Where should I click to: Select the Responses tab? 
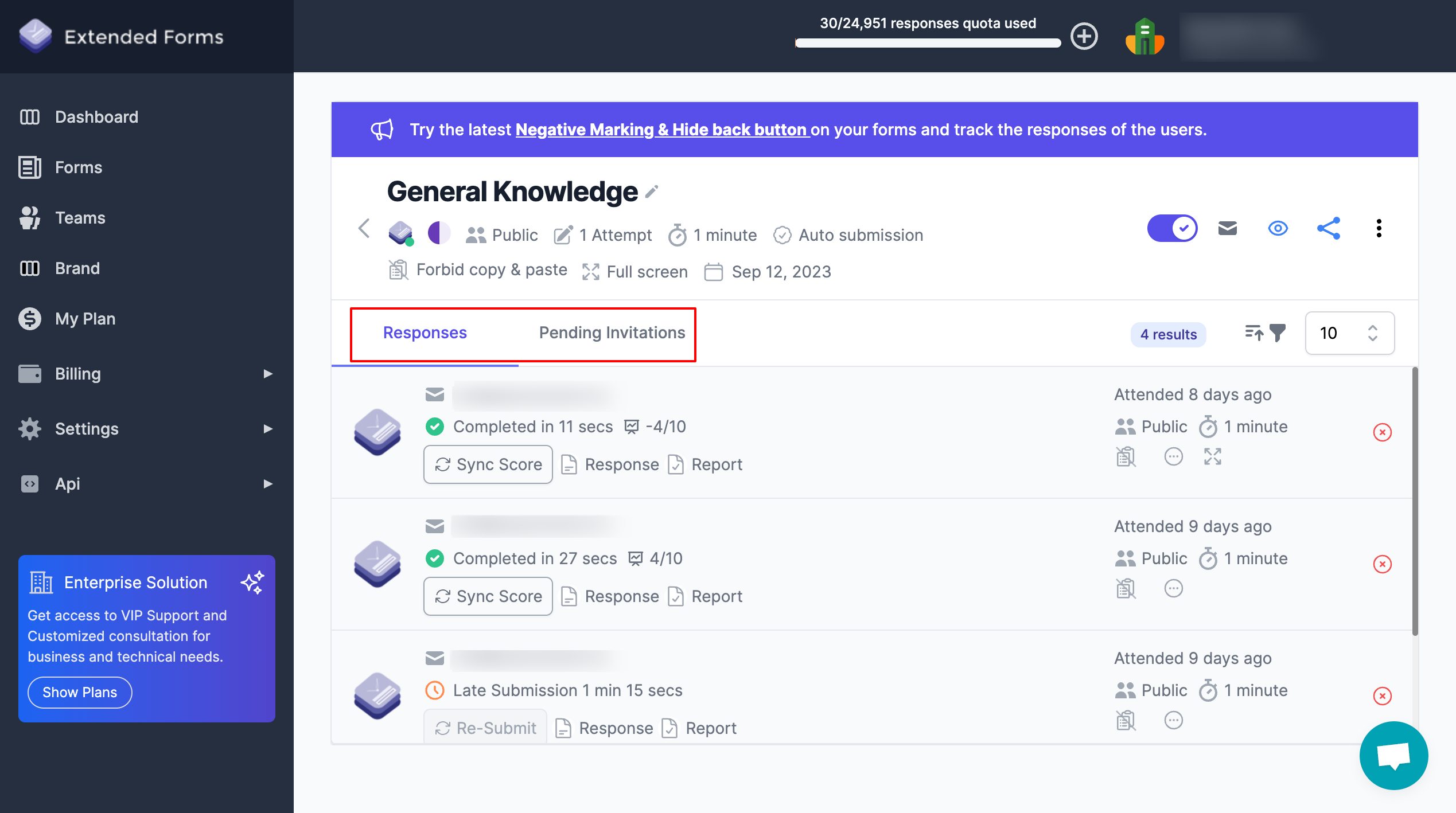click(425, 332)
